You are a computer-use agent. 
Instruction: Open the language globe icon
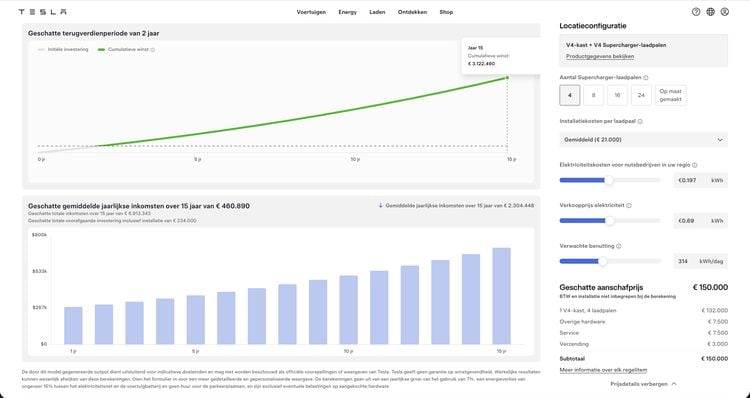tap(710, 12)
